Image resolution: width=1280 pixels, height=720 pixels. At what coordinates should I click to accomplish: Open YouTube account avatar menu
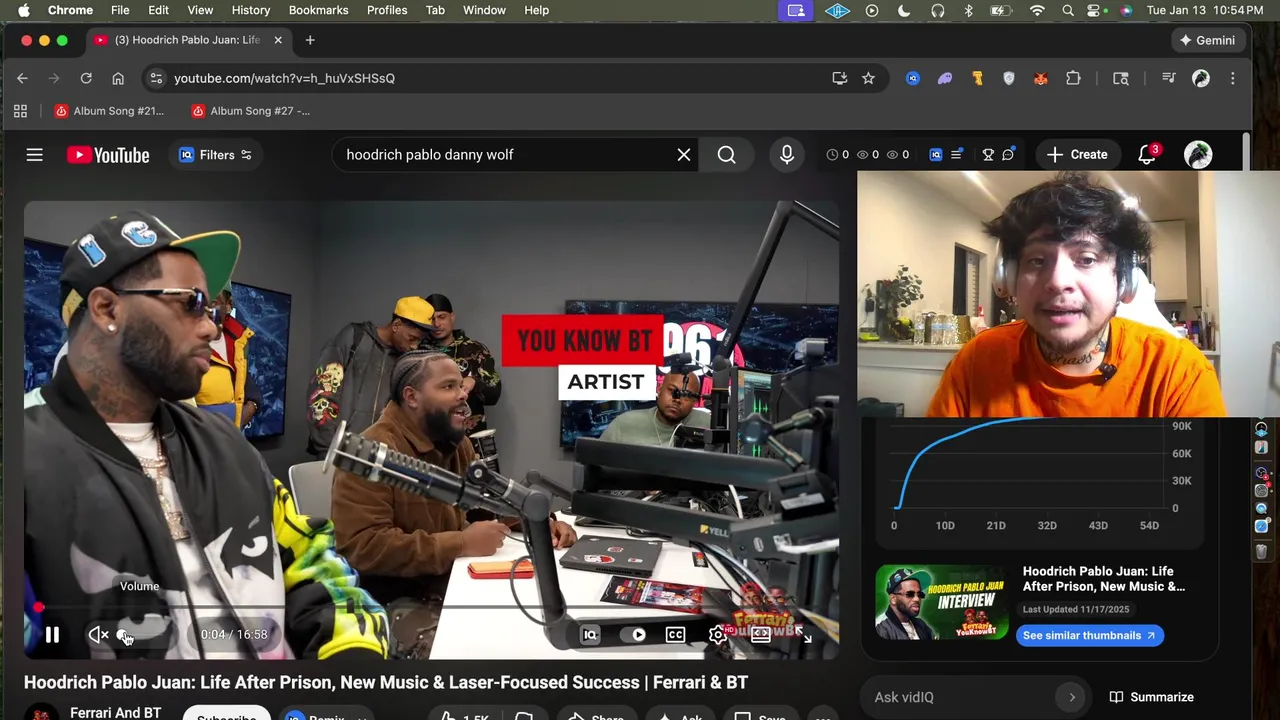(x=1198, y=155)
